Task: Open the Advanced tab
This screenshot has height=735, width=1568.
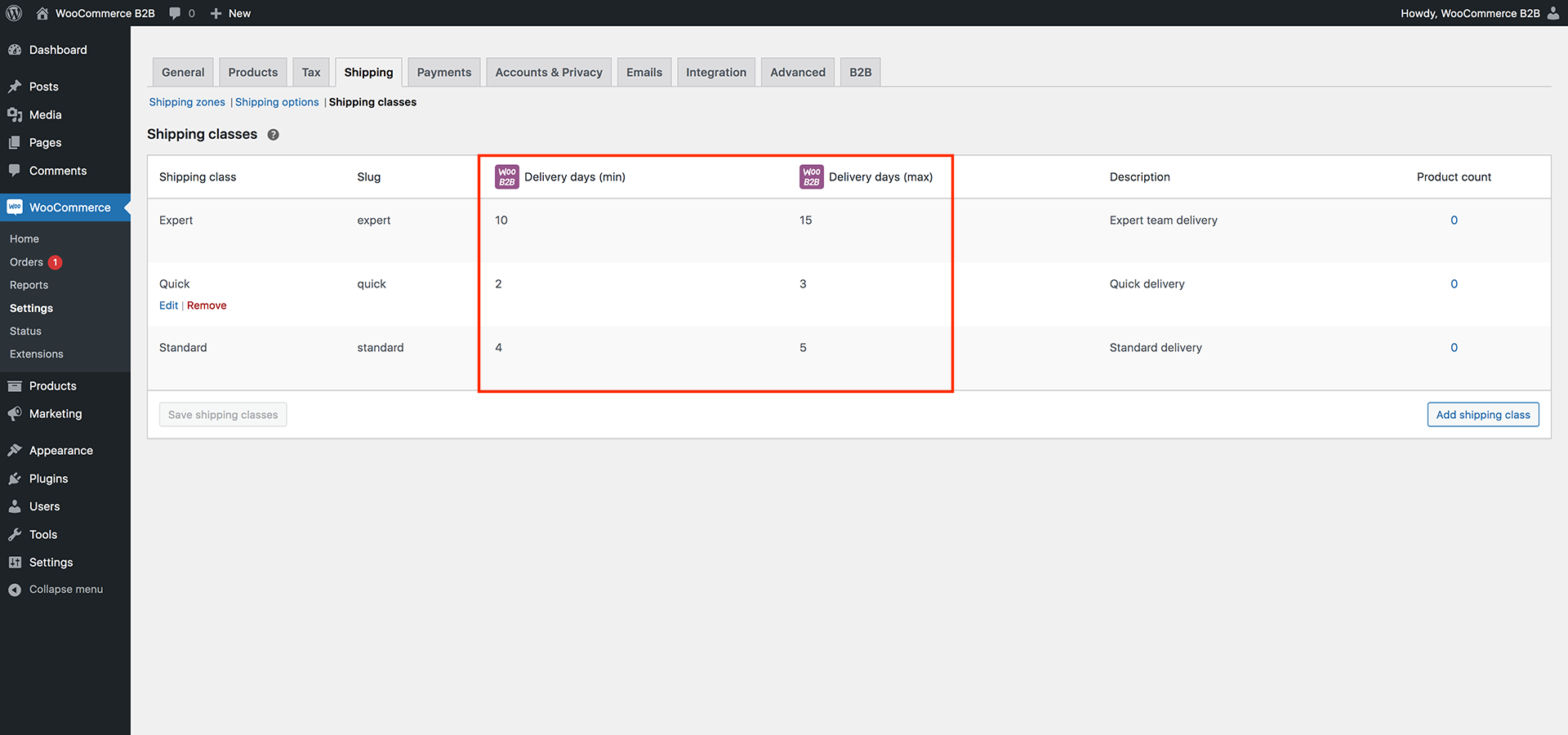Action: pyautogui.click(x=798, y=72)
